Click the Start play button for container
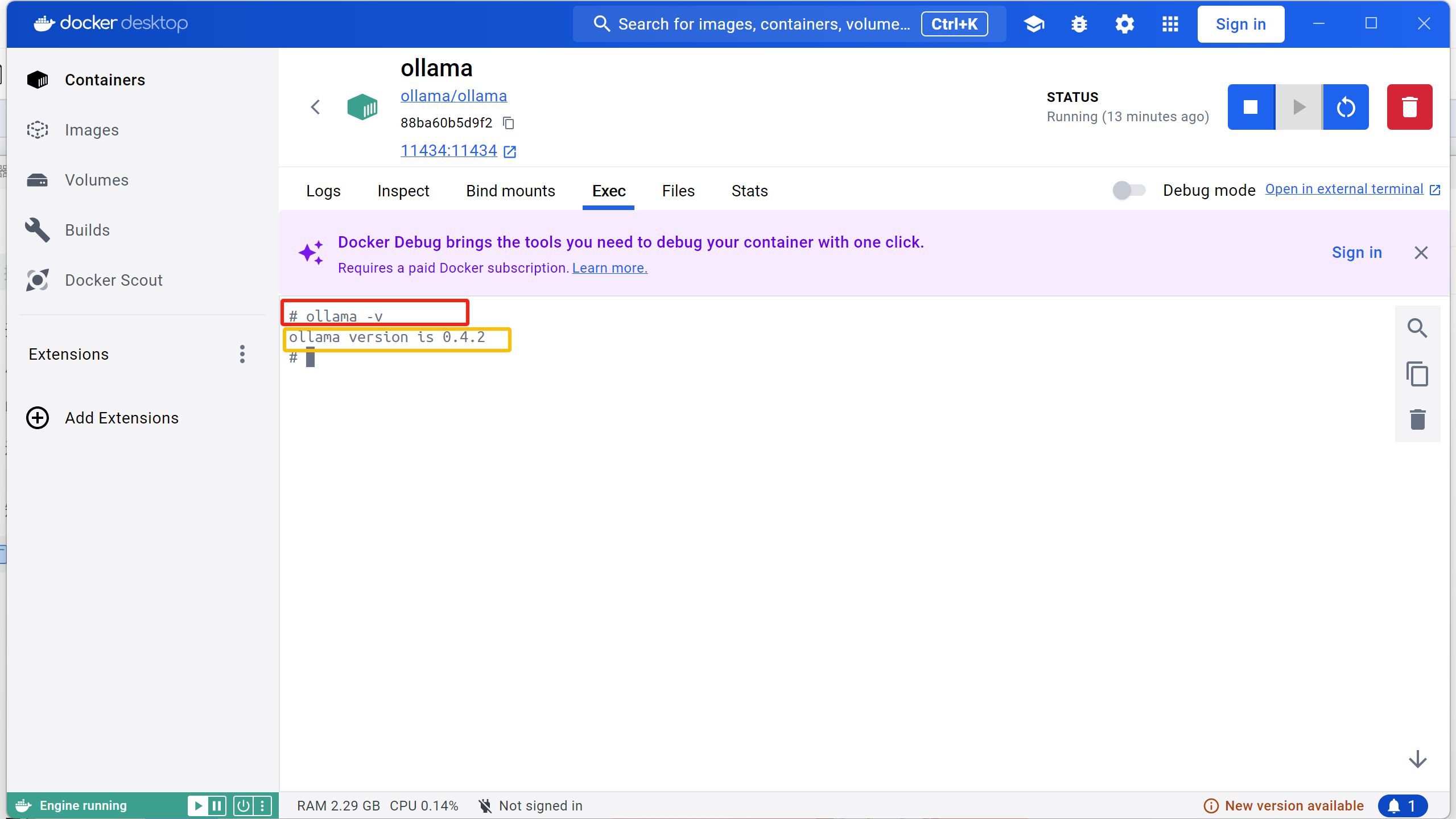This screenshot has height=819, width=1456. pos(1298,107)
